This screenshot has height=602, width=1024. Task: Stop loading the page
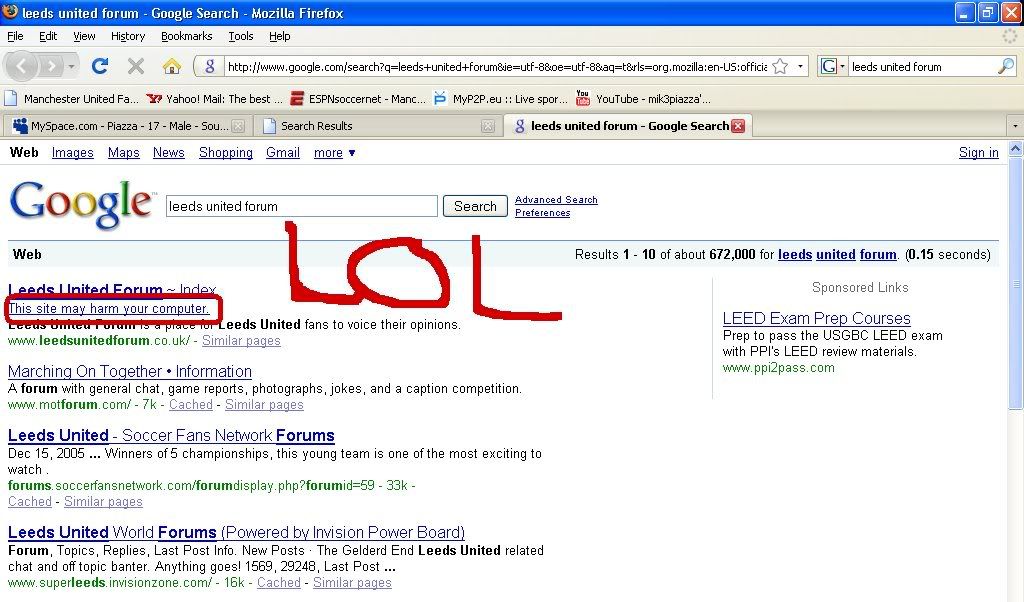click(136, 66)
